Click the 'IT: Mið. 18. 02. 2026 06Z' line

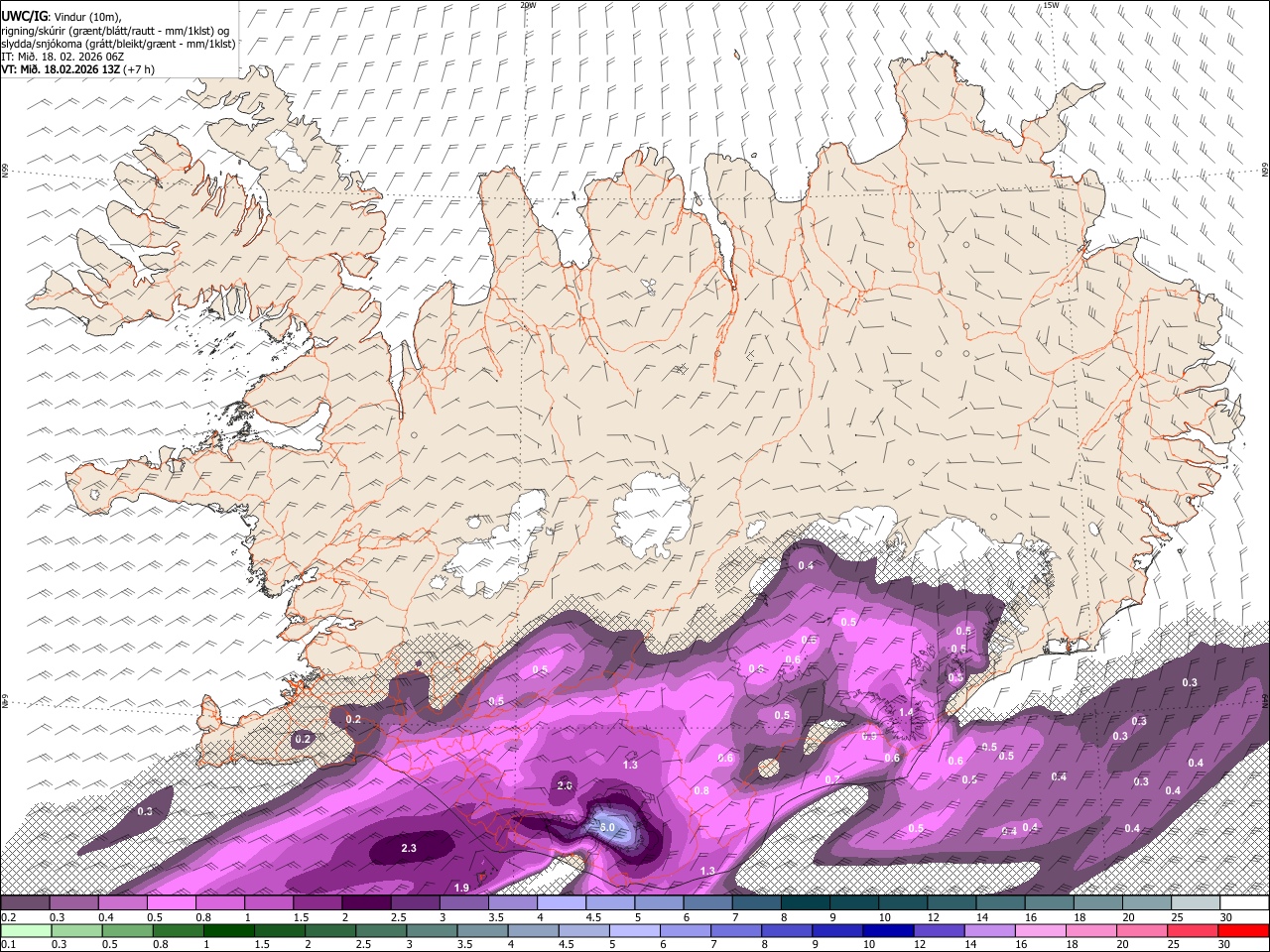click(x=63, y=57)
